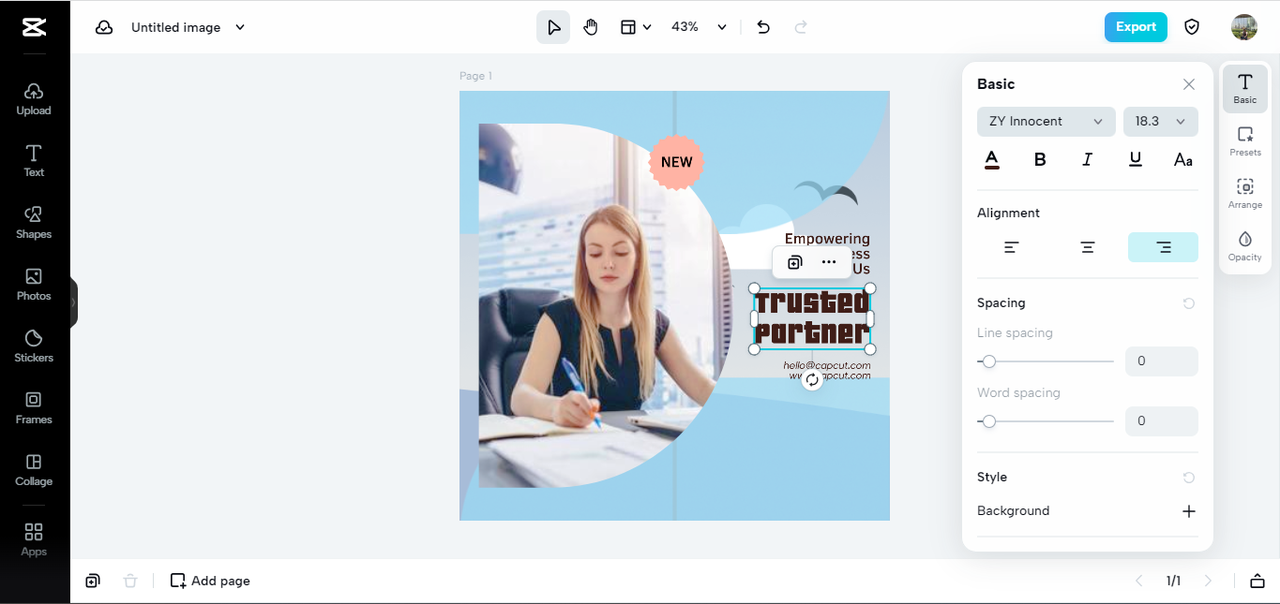Click the Word spacing slider handle
The image size is (1280, 604).
989,421
